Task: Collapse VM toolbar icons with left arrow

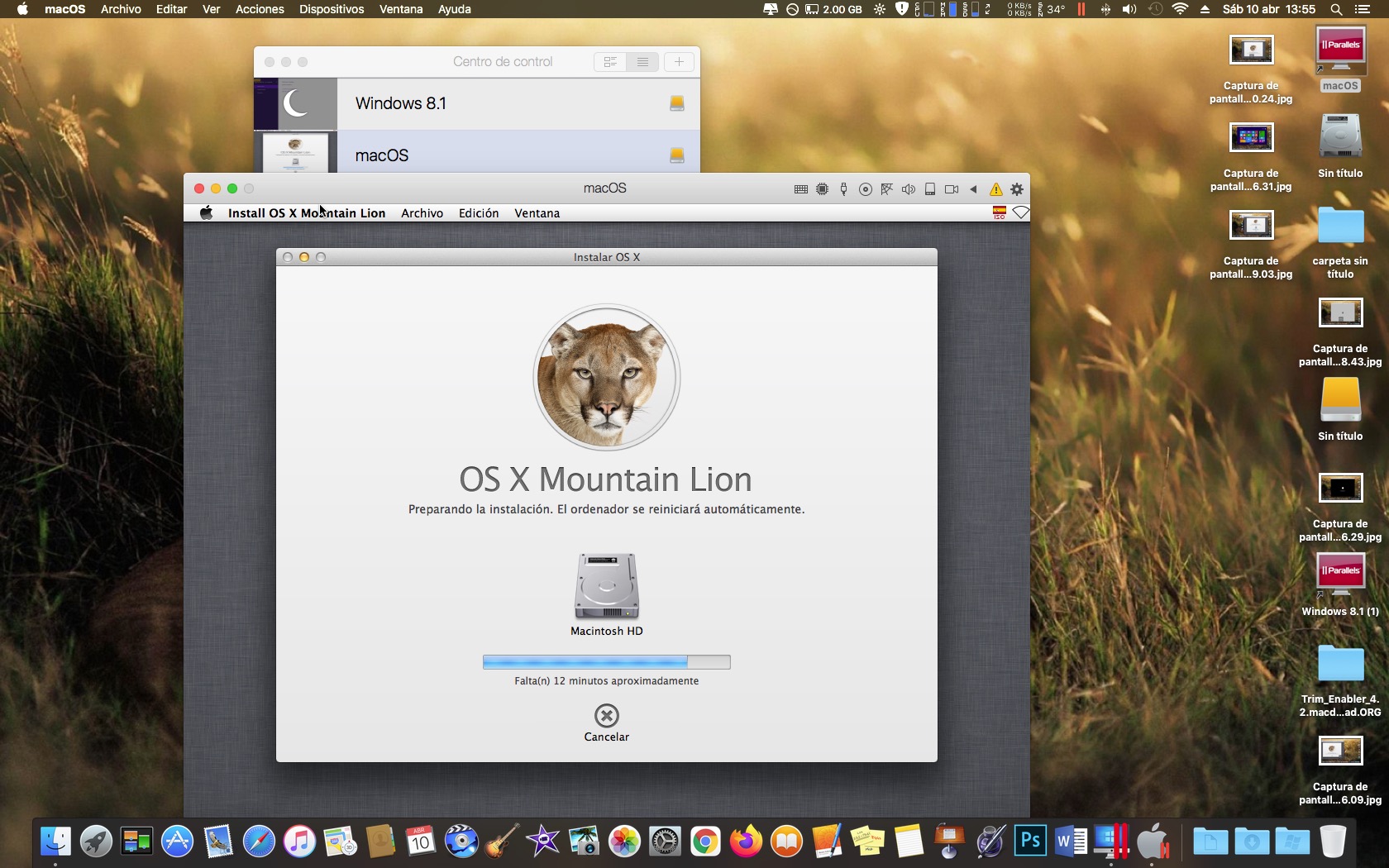Action: pos(973,189)
